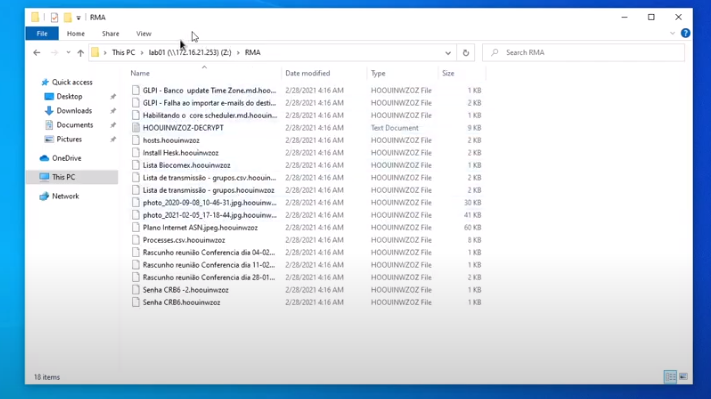Select Rascunho reunião Conferencia dia 04-02 file
The width and height of the screenshot is (711, 399).
209,253
